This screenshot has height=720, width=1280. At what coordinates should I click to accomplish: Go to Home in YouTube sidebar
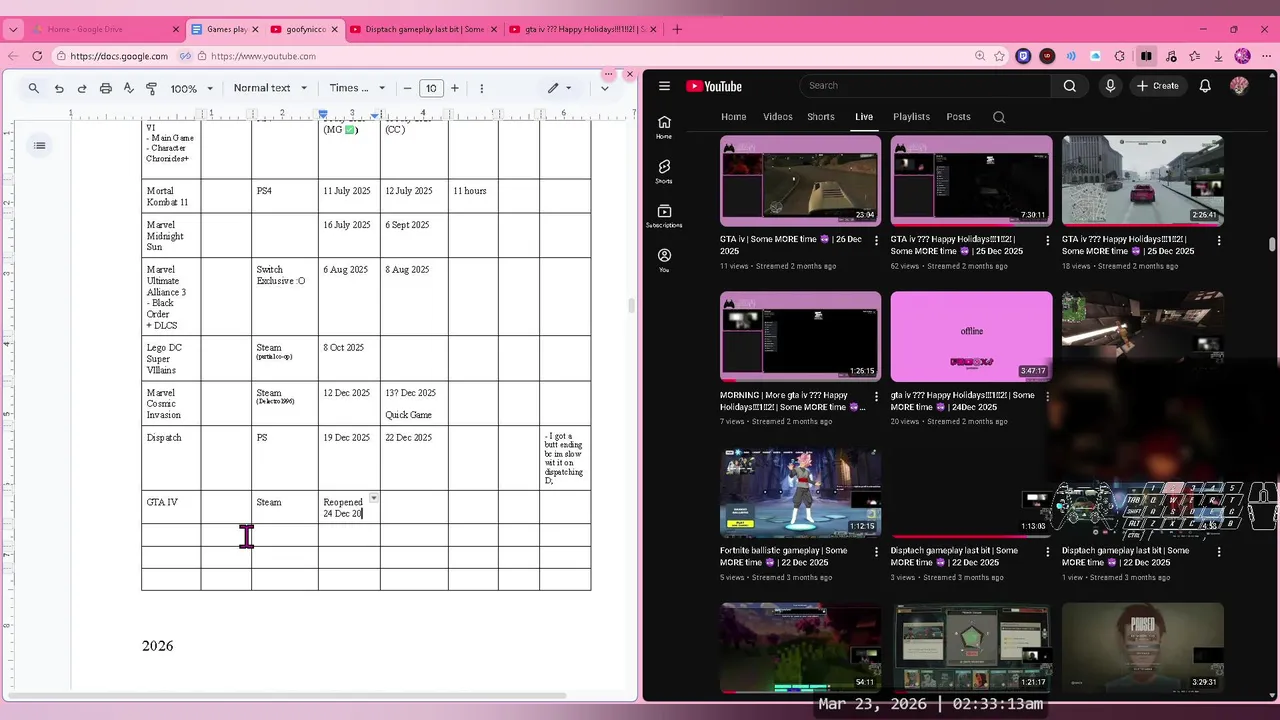[664, 127]
